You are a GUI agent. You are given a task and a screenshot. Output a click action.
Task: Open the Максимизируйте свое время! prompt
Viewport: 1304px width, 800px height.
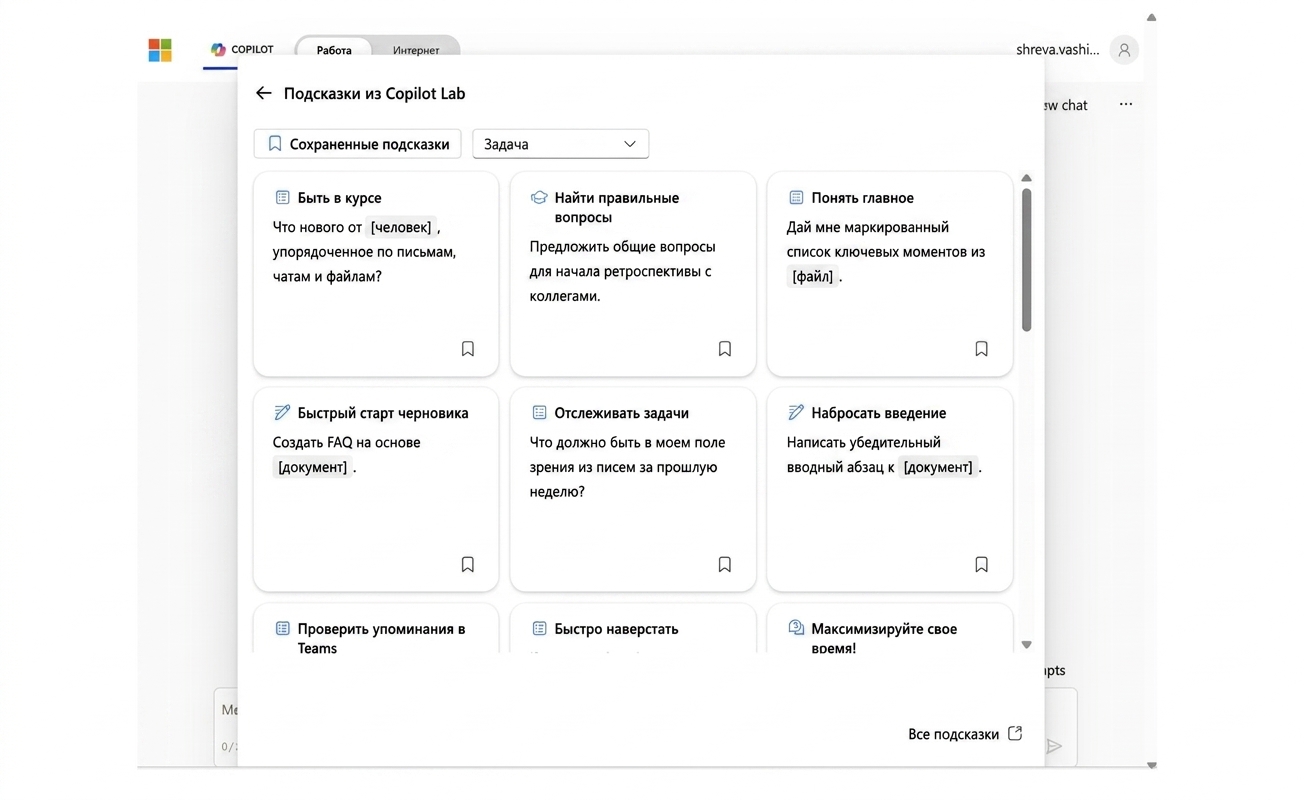click(x=890, y=629)
